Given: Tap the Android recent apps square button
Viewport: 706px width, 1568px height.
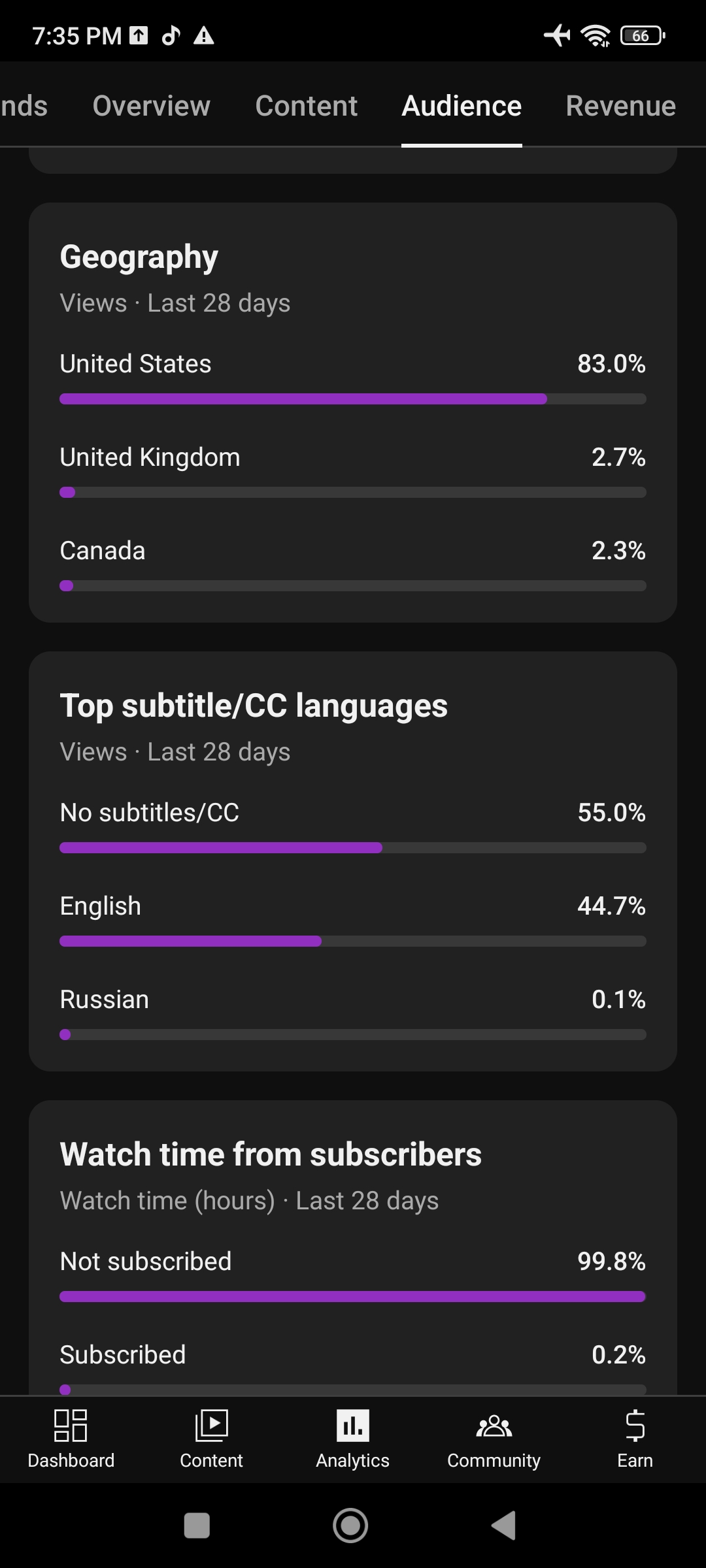Looking at the screenshot, I should 197,1526.
